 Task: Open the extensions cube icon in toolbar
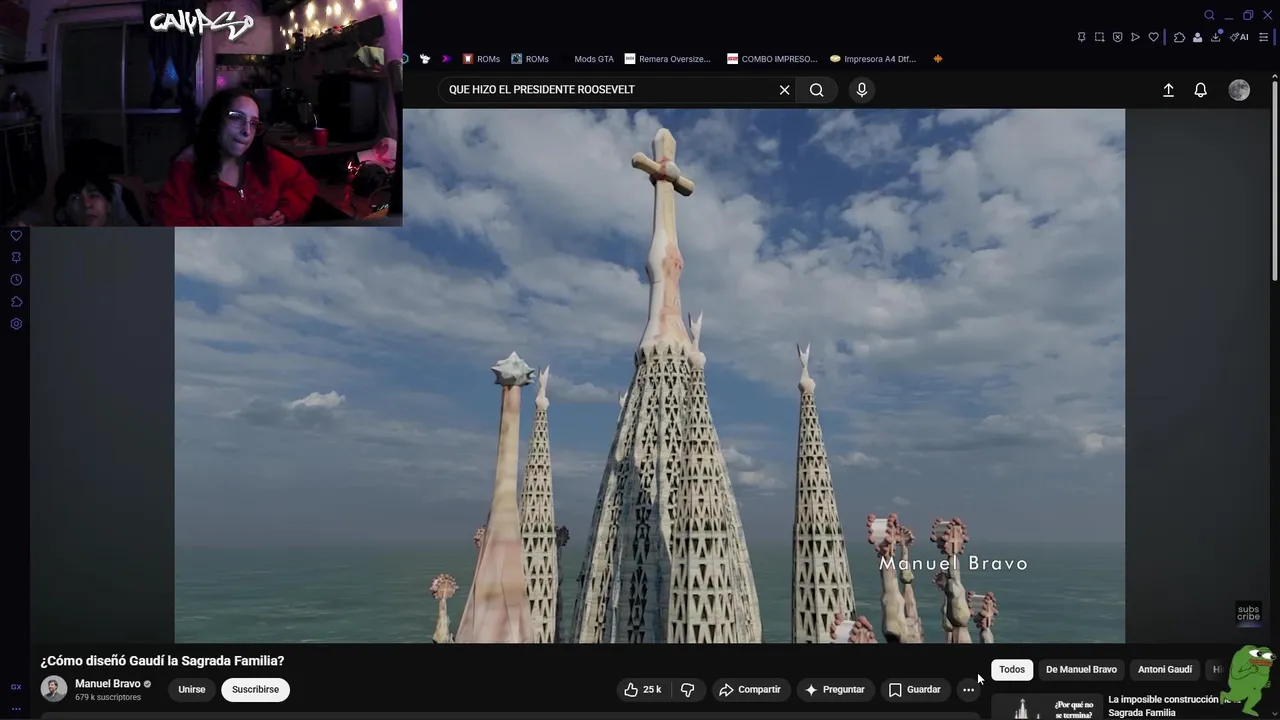click(1179, 37)
